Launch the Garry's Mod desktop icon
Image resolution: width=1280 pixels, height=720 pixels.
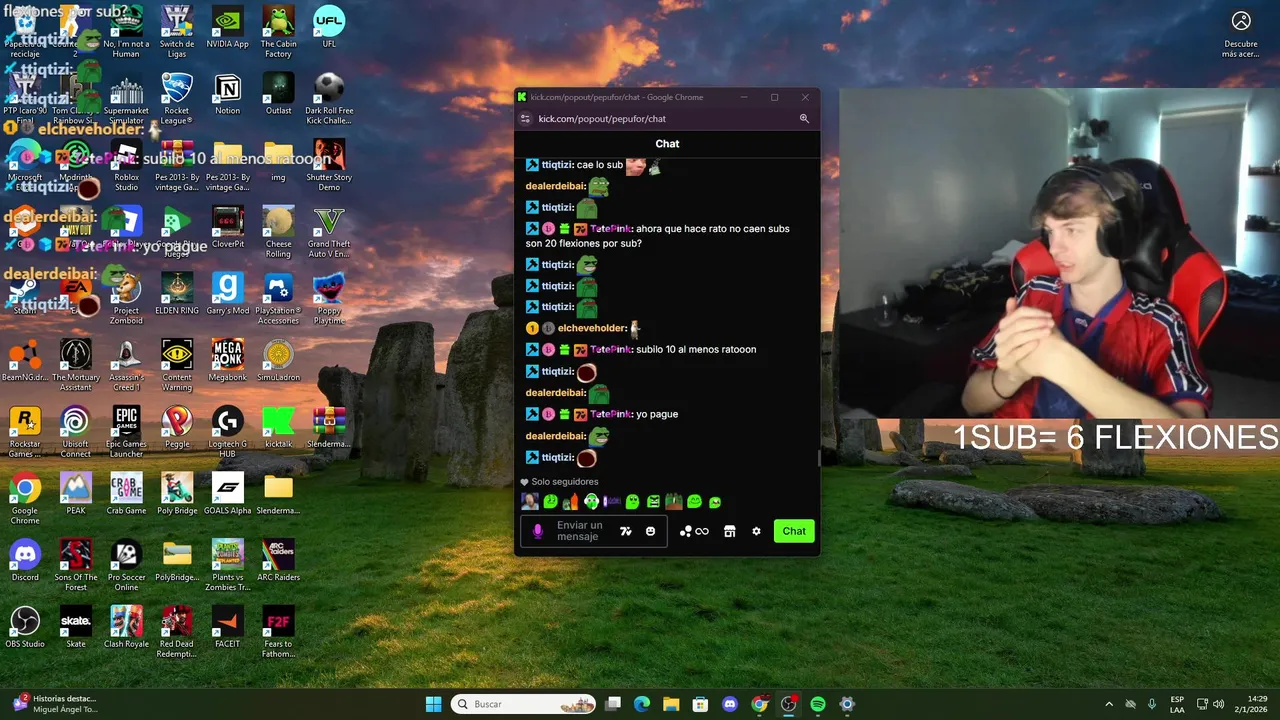coord(227,294)
